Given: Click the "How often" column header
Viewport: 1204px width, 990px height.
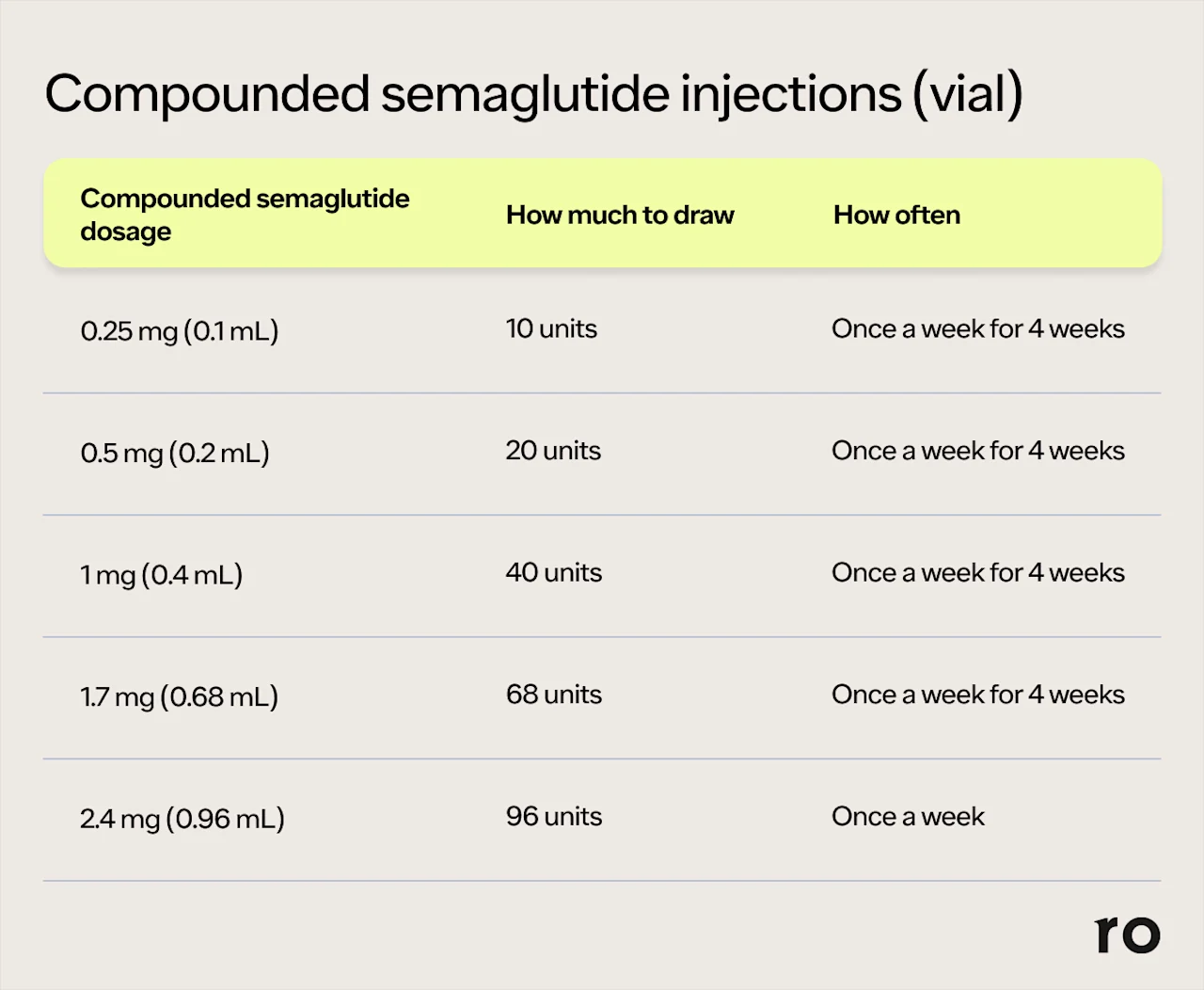Looking at the screenshot, I should pyautogui.click(x=896, y=216).
